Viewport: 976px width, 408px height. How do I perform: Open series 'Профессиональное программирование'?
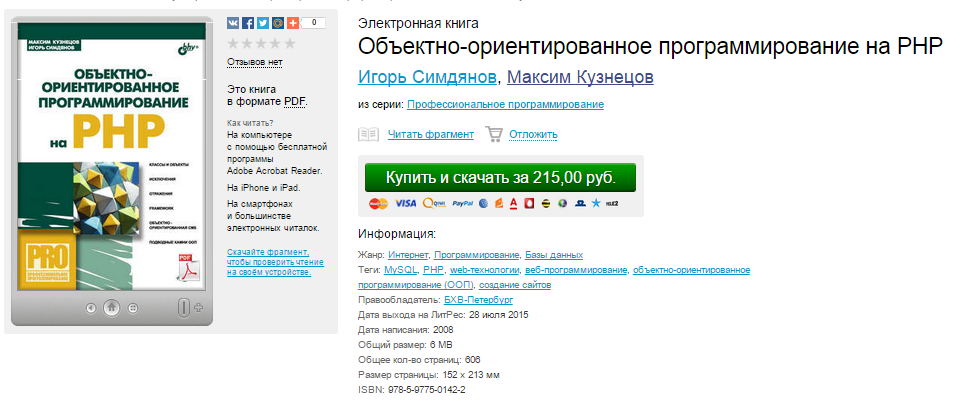[x=505, y=105]
